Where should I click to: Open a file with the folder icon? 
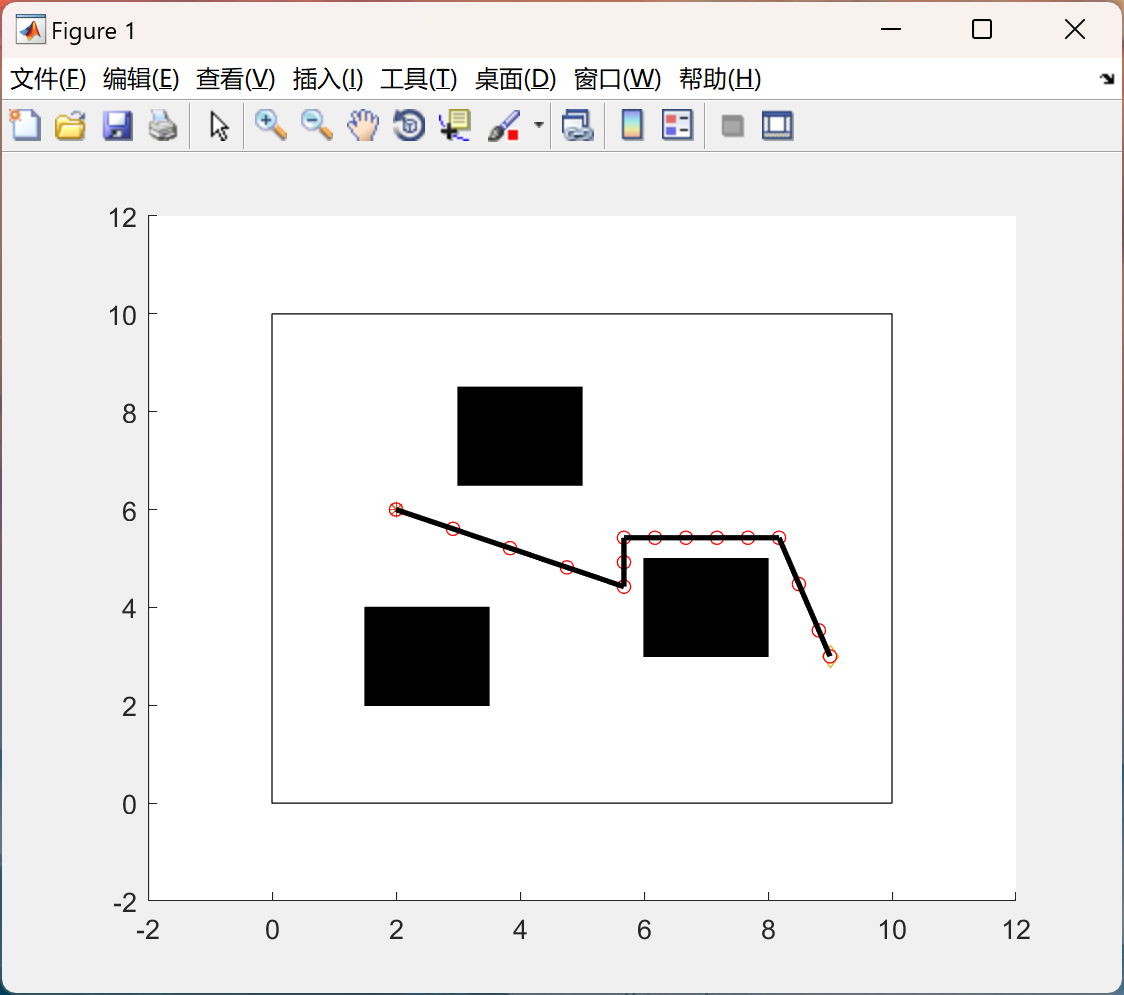[x=70, y=125]
